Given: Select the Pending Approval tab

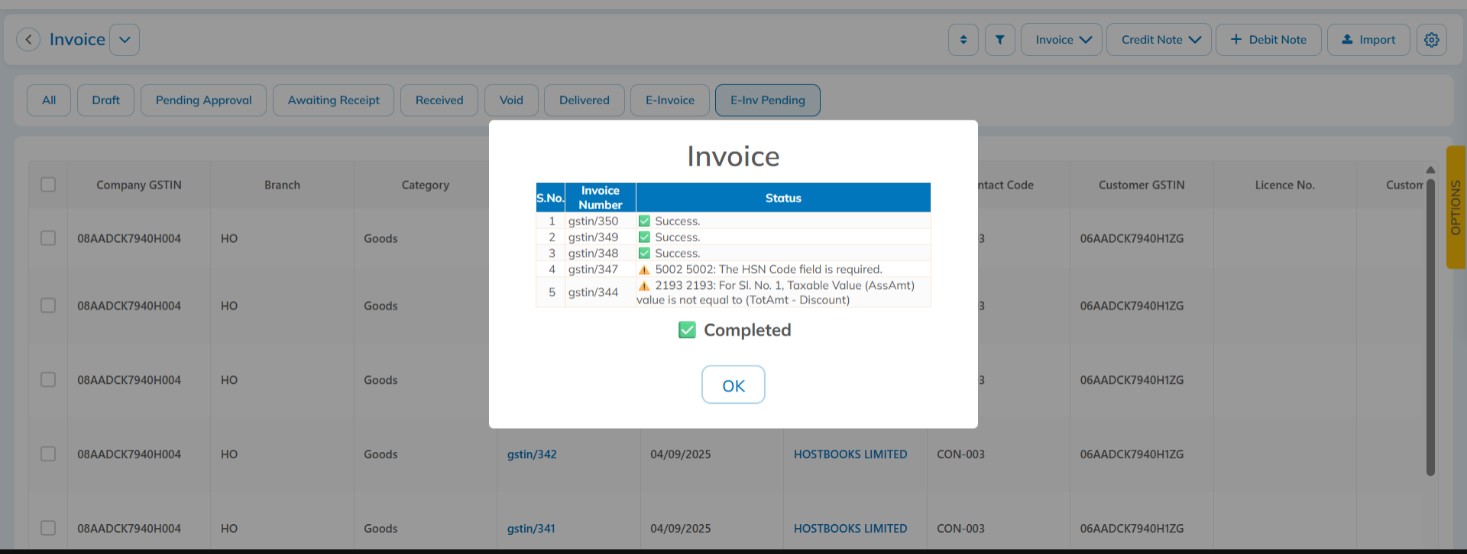Looking at the screenshot, I should coord(204,100).
